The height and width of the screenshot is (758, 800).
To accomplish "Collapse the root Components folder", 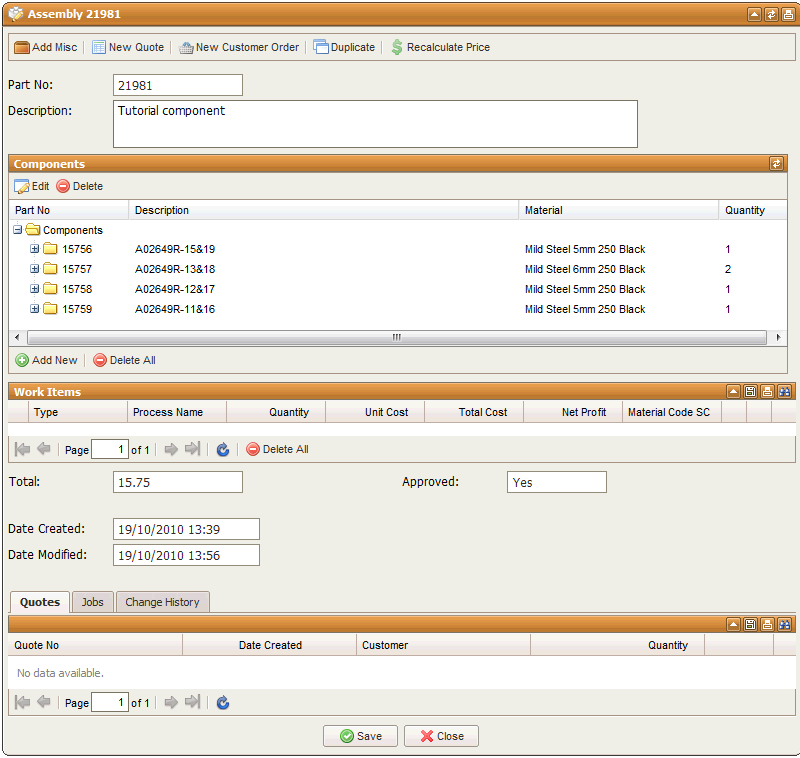I will pos(18,230).
